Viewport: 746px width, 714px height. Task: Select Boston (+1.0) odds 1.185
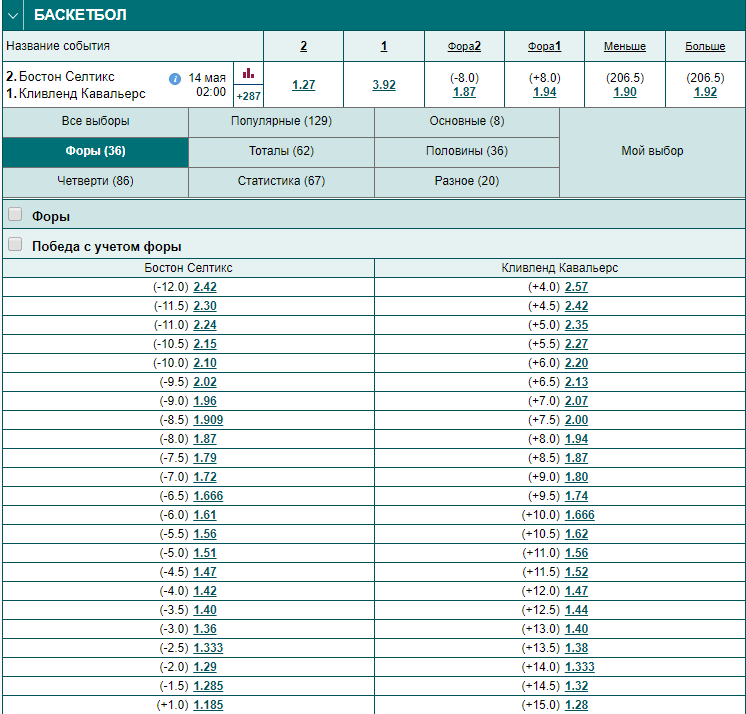pyautogui.click(x=208, y=705)
